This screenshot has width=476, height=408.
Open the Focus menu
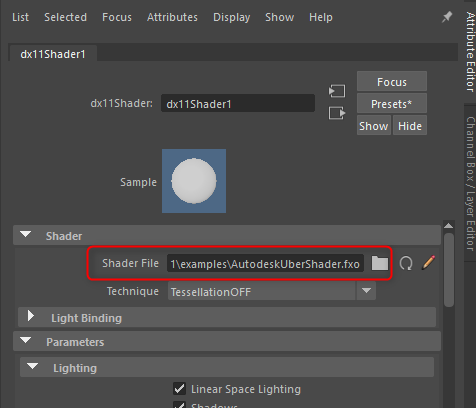pos(117,17)
